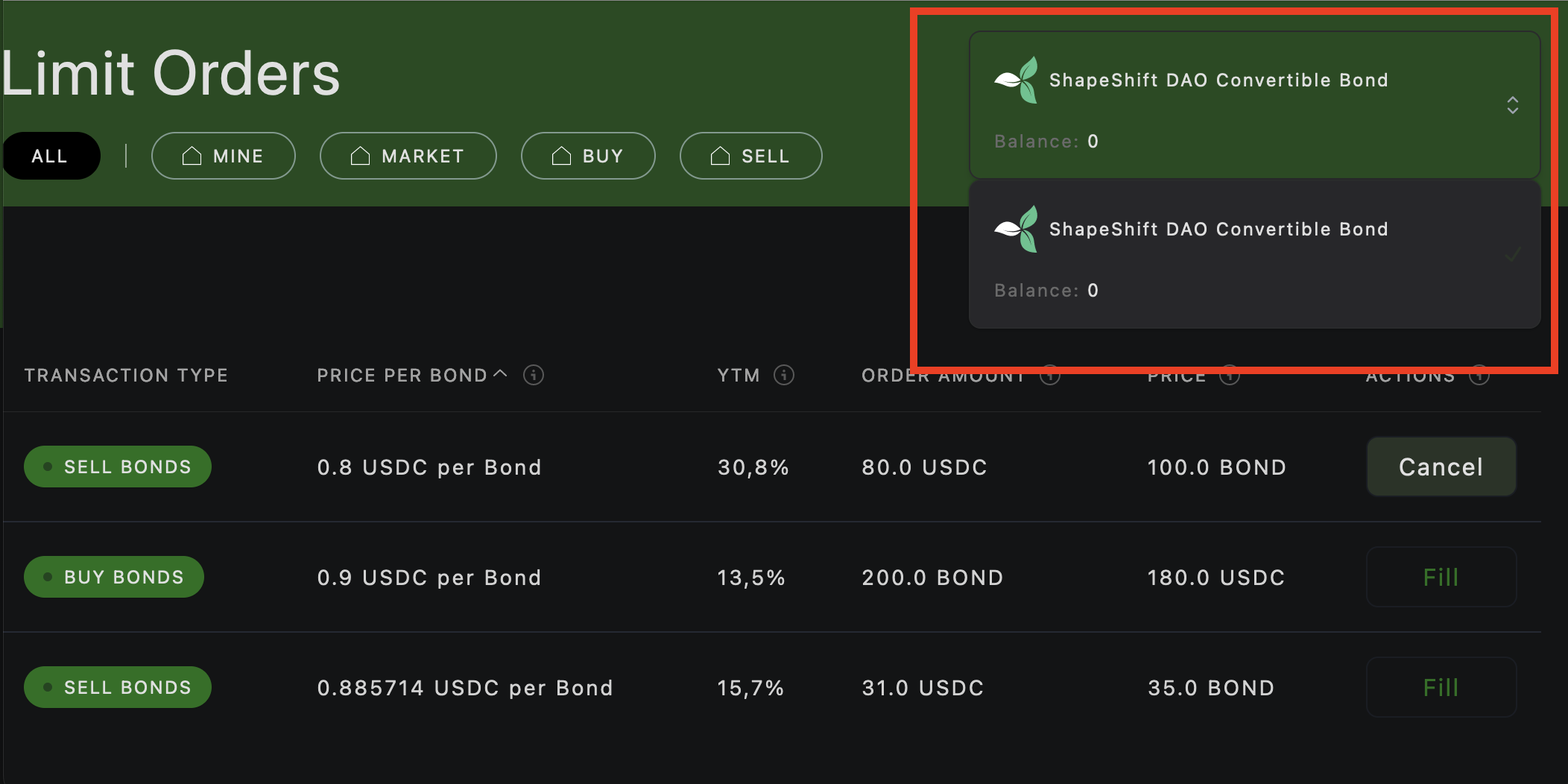
Task: Click ShapeShift leaf logo in selected bond
Action: [x=1017, y=80]
